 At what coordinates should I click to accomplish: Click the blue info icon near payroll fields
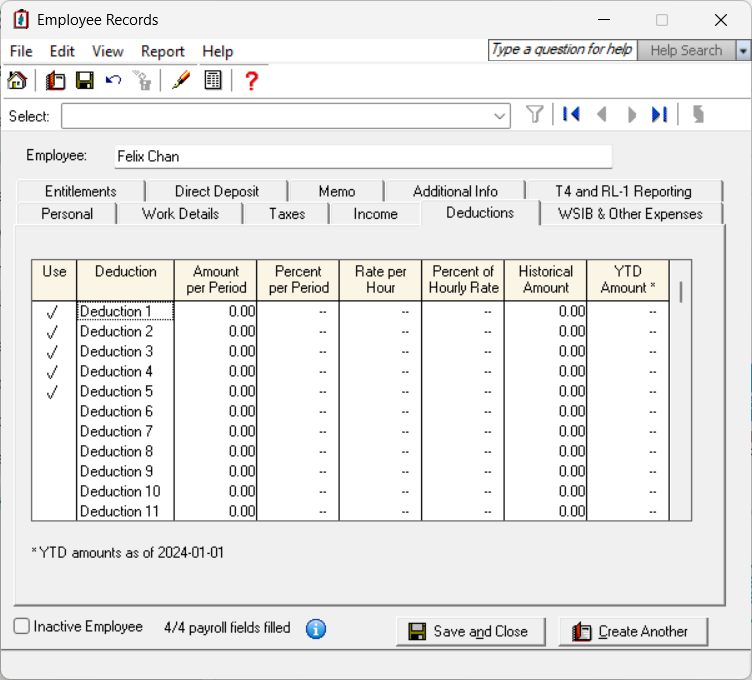pyautogui.click(x=316, y=629)
